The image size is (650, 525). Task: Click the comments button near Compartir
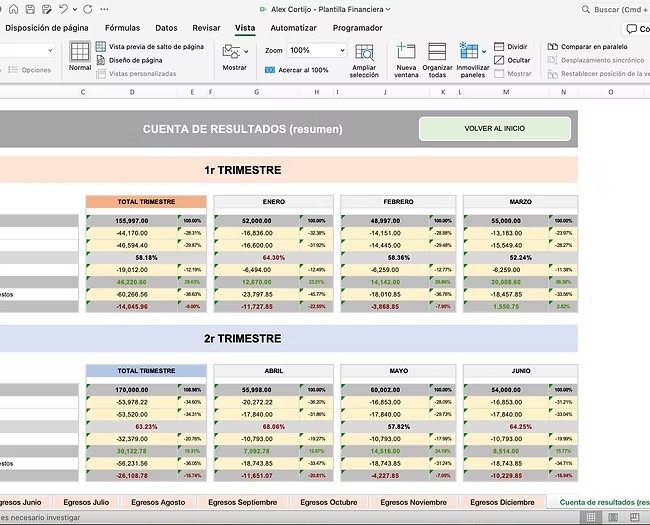click(636, 29)
